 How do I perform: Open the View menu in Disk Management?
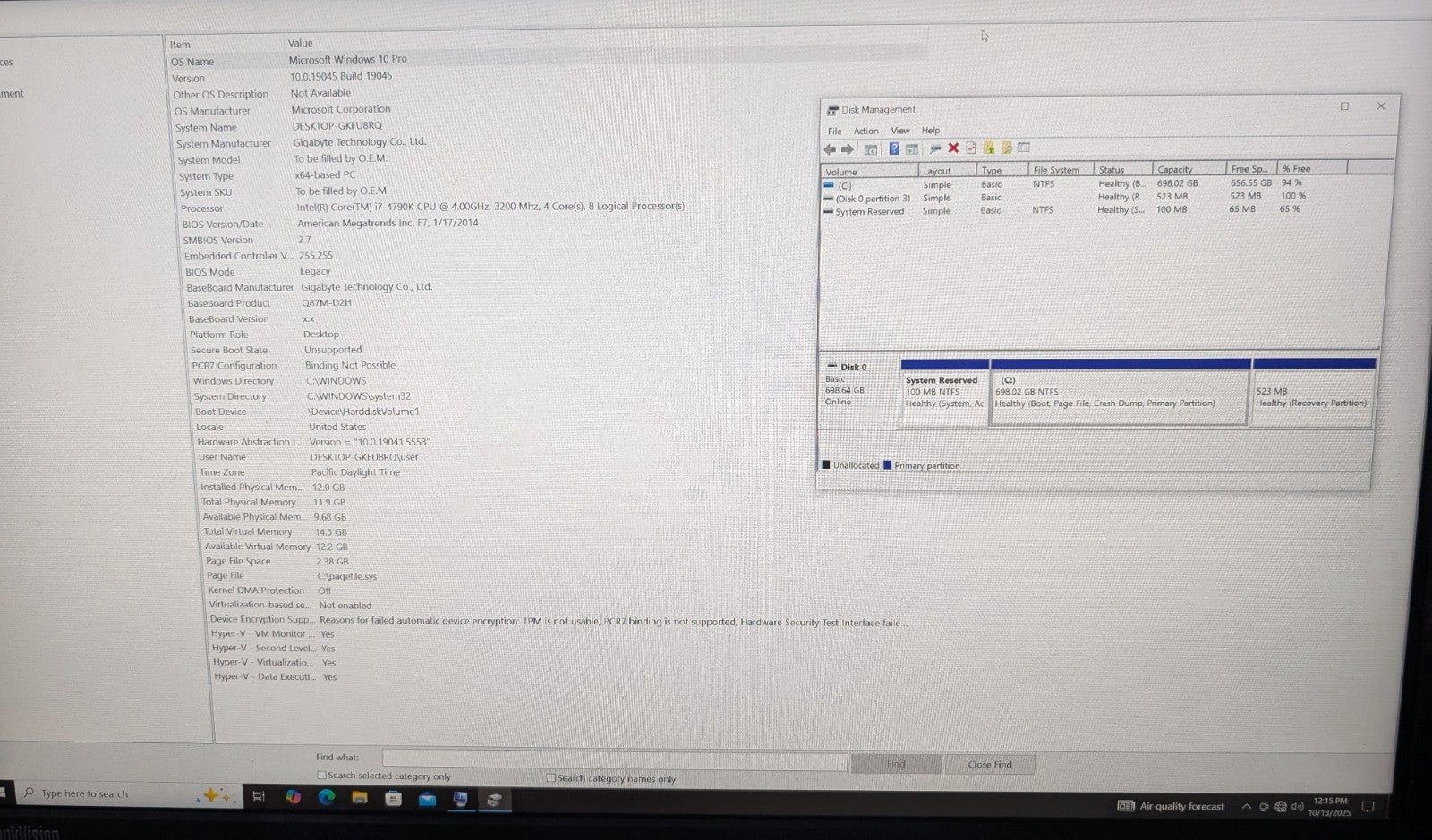899,131
